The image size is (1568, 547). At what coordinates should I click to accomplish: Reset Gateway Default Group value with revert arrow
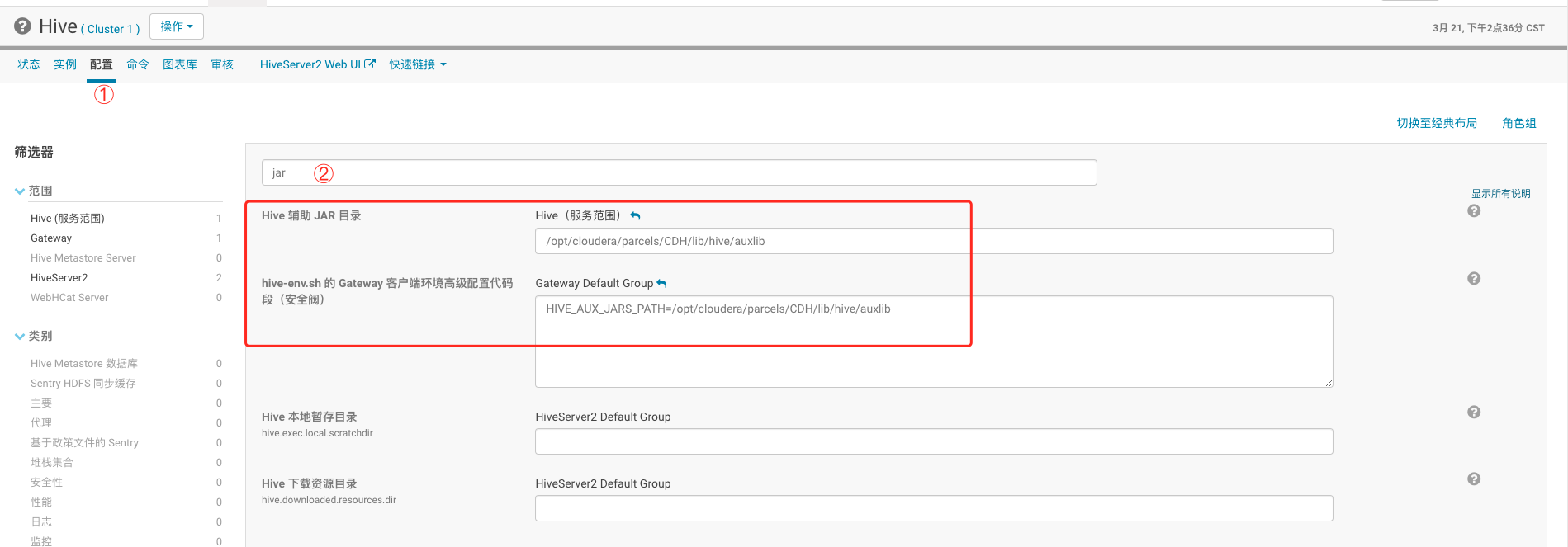click(x=661, y=283)
